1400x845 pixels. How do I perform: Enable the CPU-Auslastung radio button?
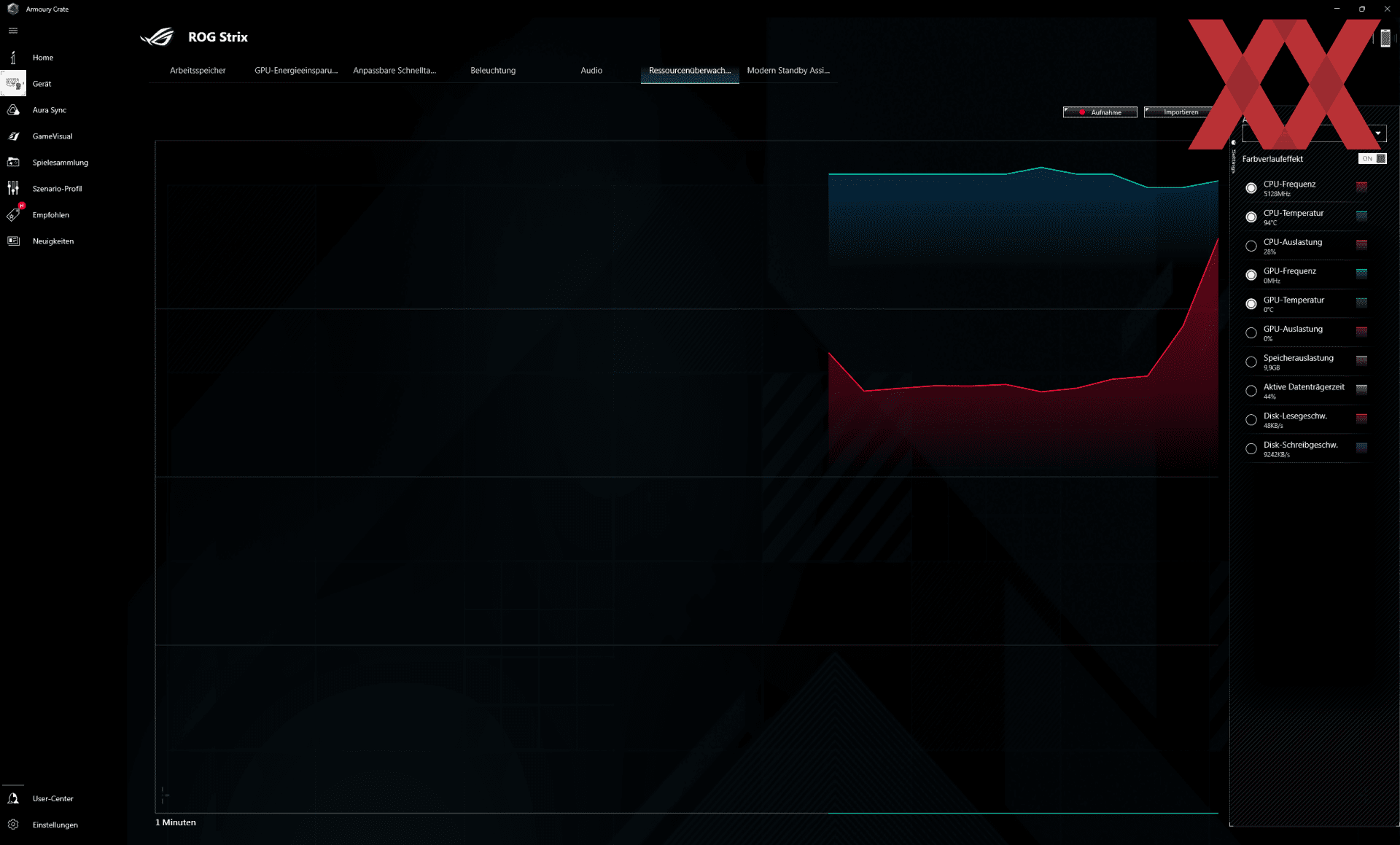click(x=1251, y=246)
